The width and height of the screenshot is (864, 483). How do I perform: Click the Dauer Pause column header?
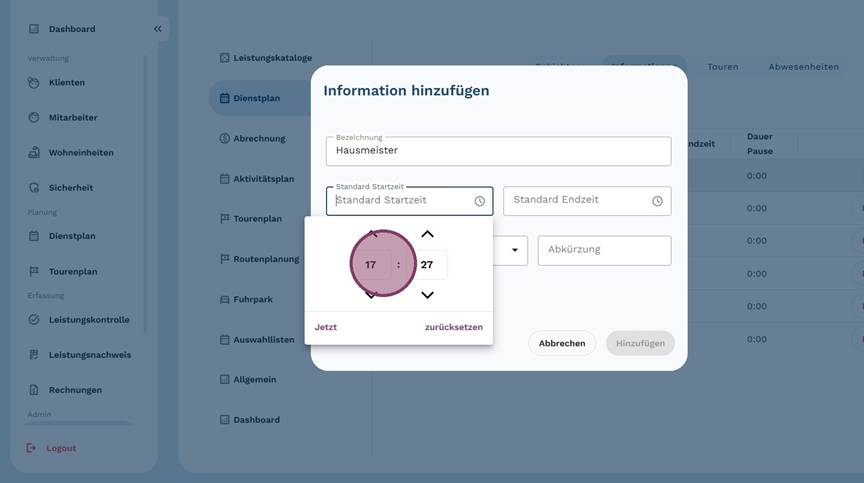(x=760, y=144)
